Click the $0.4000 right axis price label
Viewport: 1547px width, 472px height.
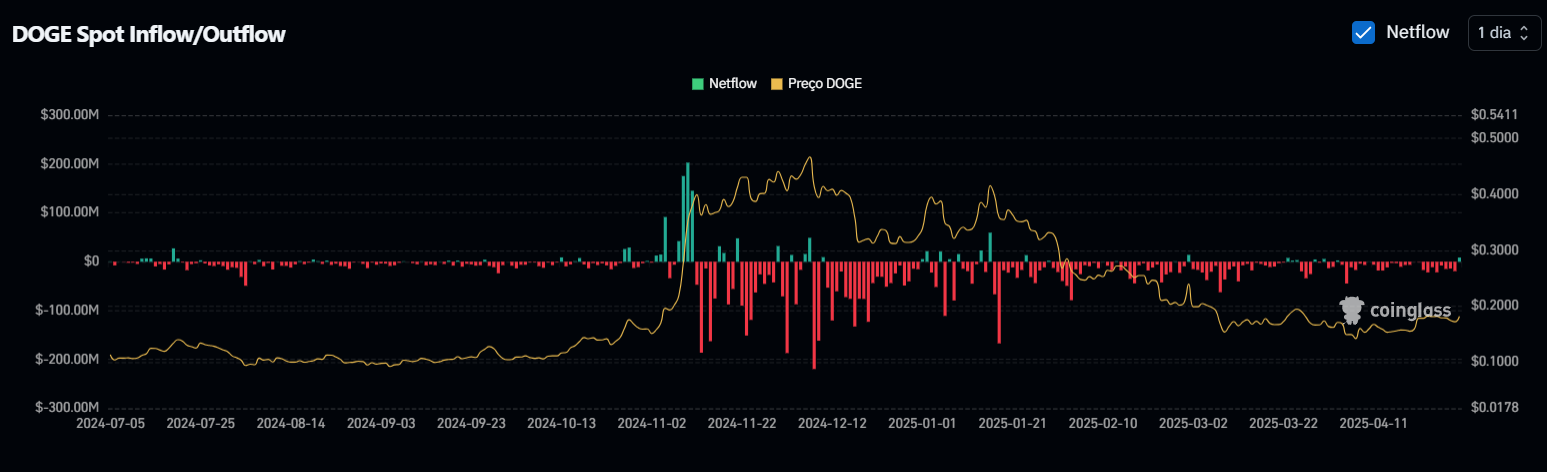(1495, 194)
